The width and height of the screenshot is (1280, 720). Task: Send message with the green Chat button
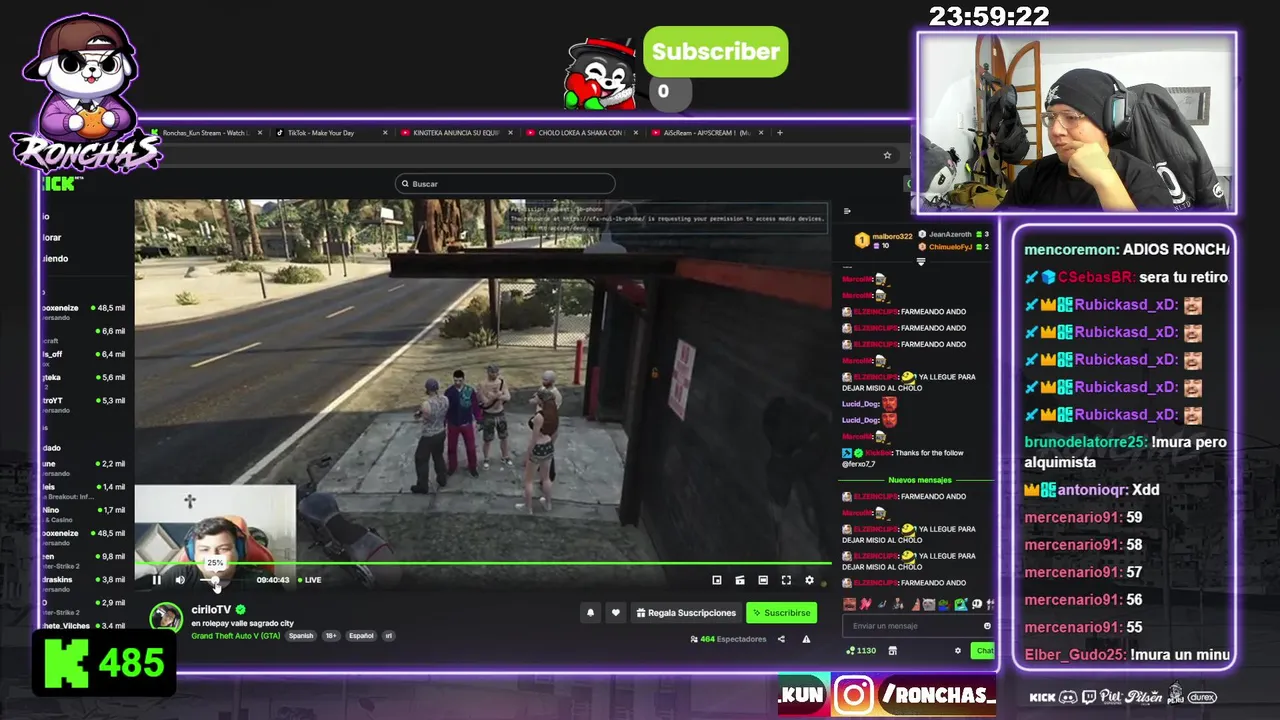click(984, 651)
